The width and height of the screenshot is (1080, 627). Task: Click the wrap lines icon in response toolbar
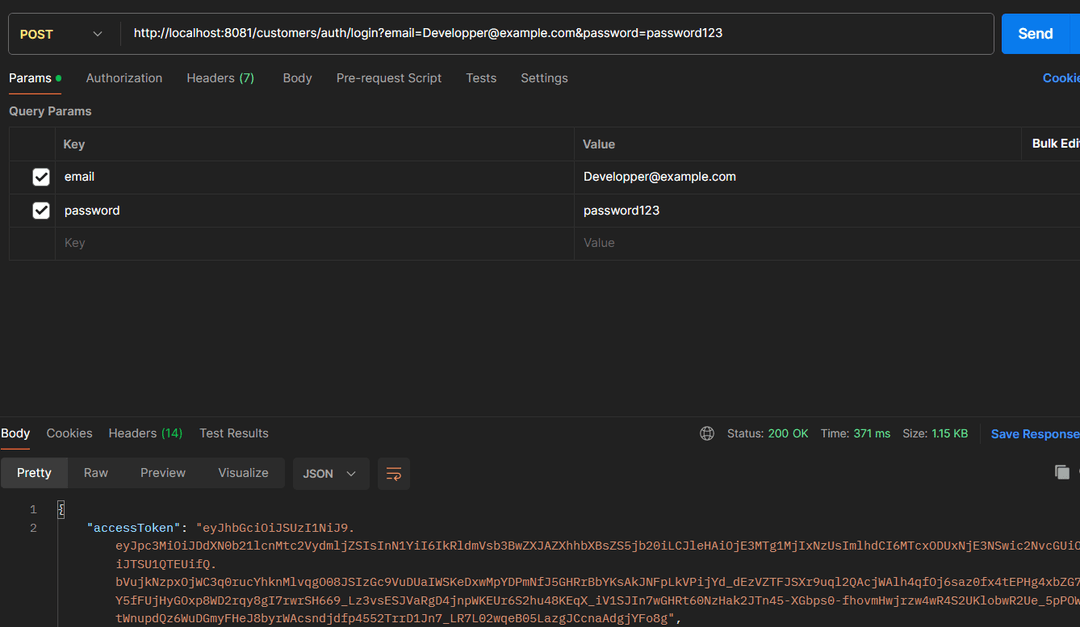[393, 474]
